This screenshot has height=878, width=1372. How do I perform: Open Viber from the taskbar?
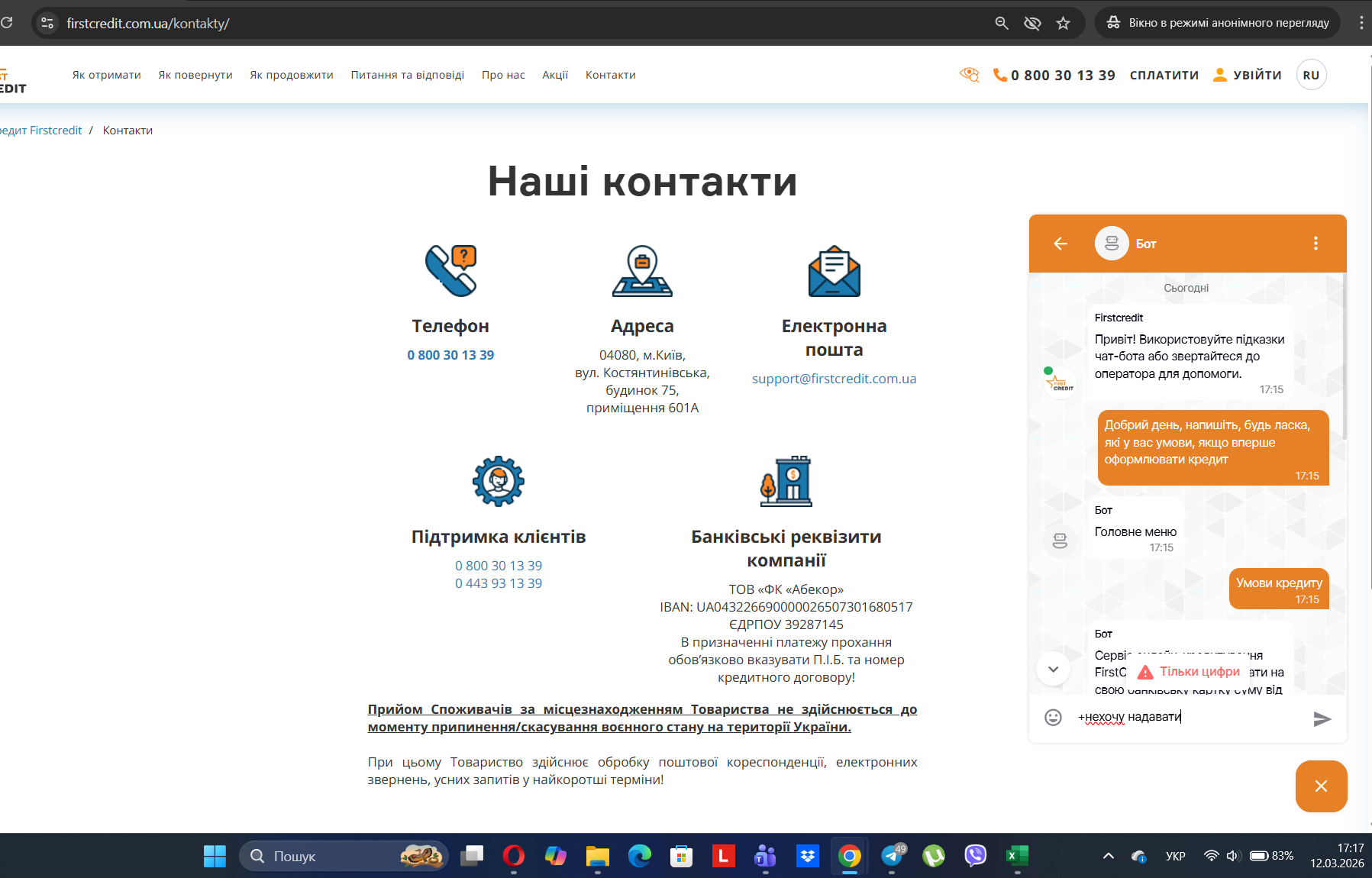pos(976,856)
